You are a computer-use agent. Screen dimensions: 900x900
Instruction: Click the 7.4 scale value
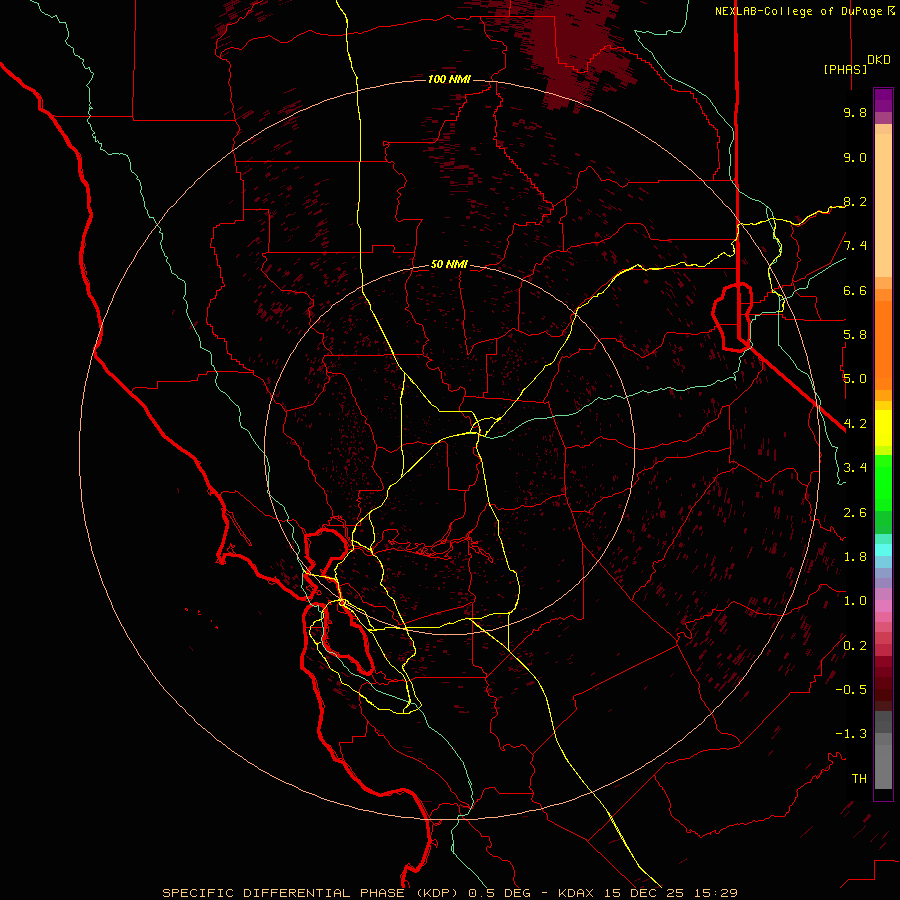click(x=855, y=246)
